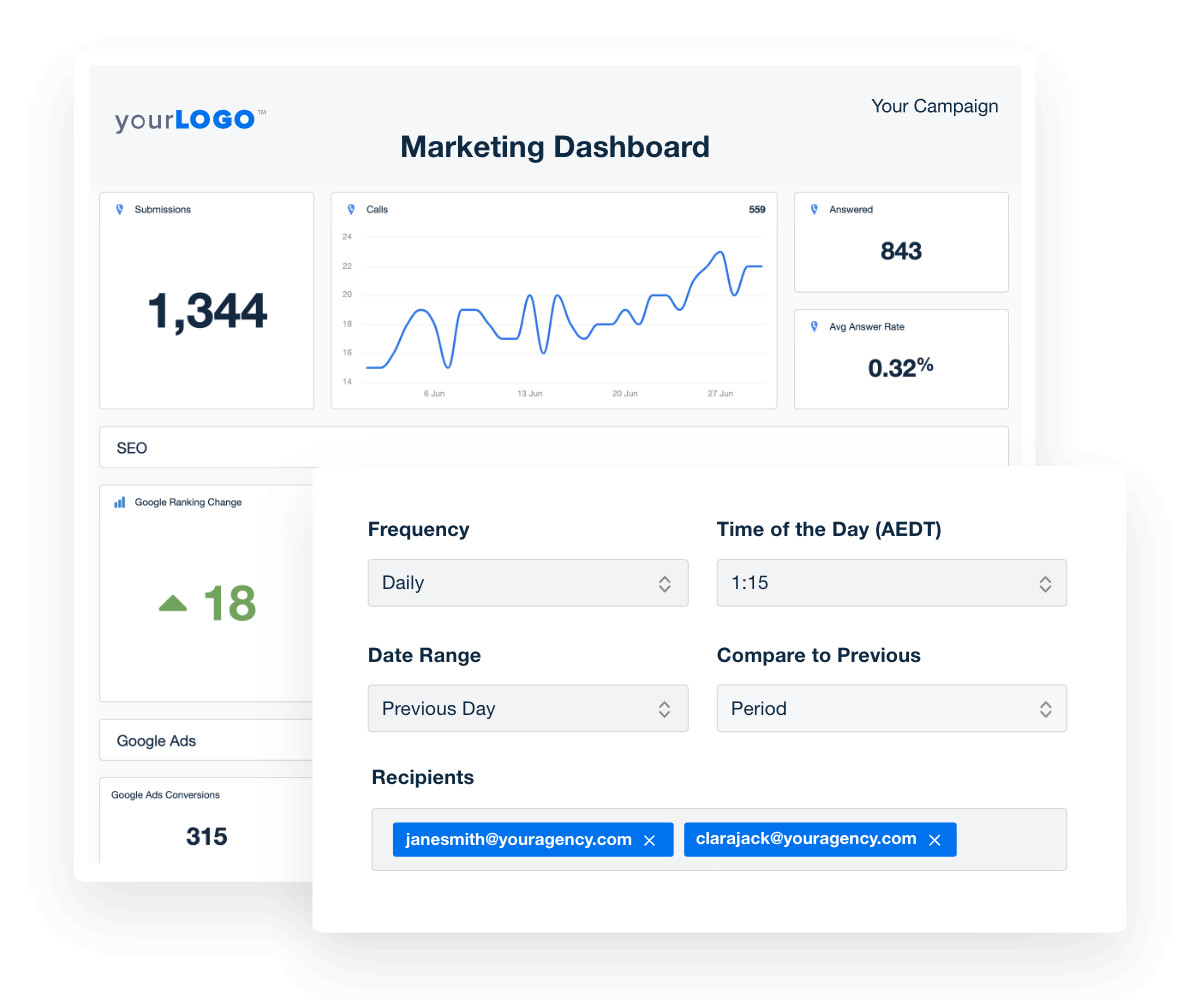The image size is (1200, 1000).
Task: Click the ranking change value 18
Action: click(230, 603)
